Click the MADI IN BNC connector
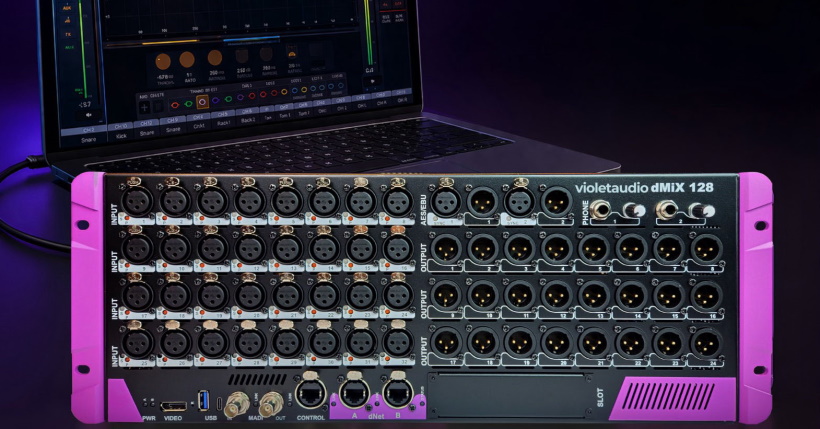Screen dimensions: 820x429 (236, 403)
